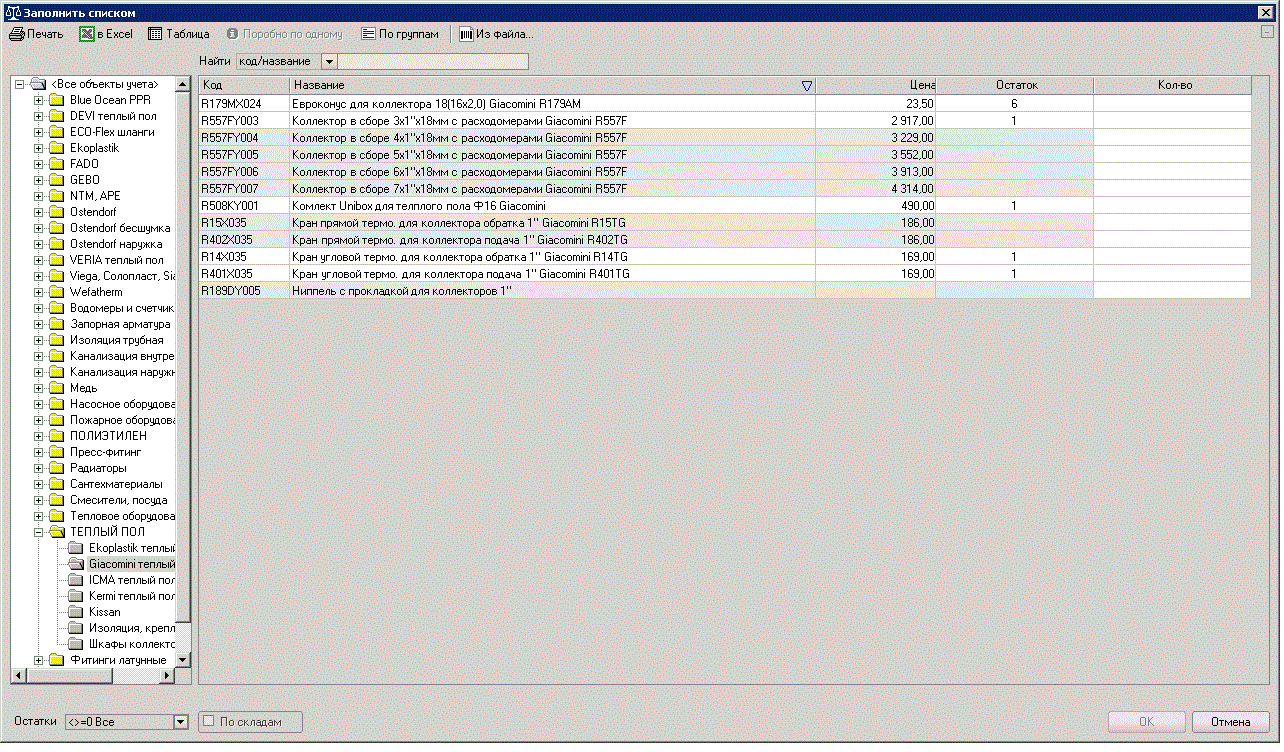Toggle the По складам checkbox
Image resolution: width=1284 pixels, height=752 pixels.
coord(210,721)
